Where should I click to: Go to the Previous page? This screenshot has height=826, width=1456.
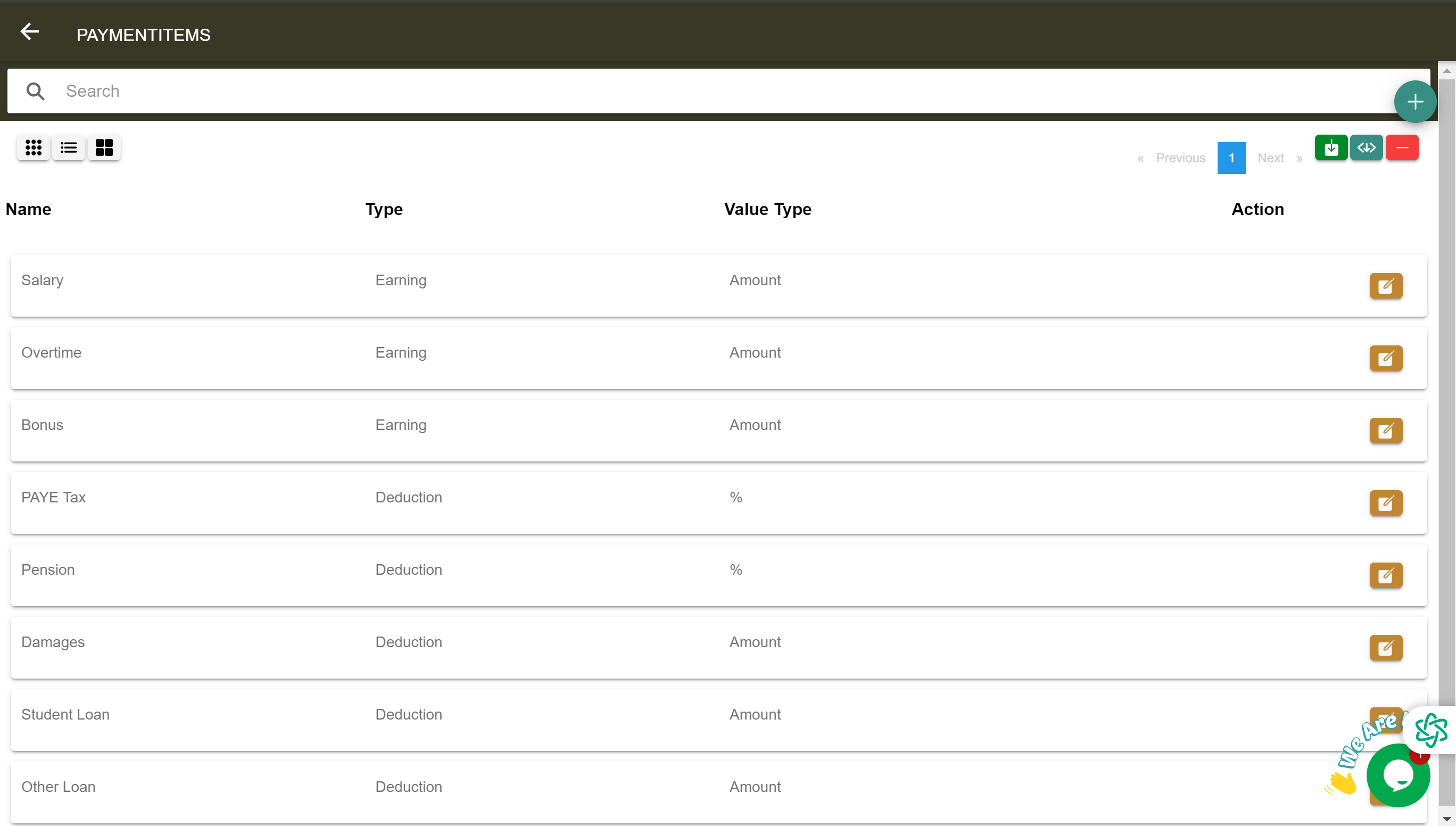point(1180,158)
